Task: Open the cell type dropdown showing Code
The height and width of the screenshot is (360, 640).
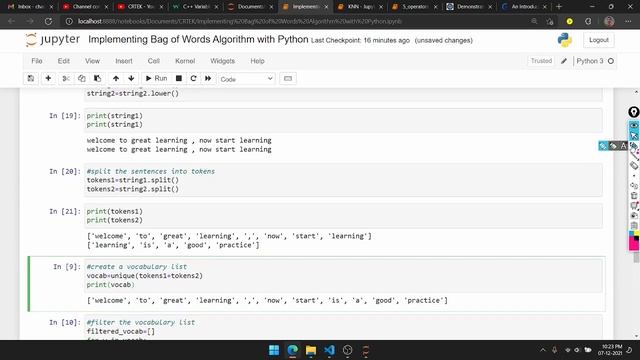Action: pos(247,79)
